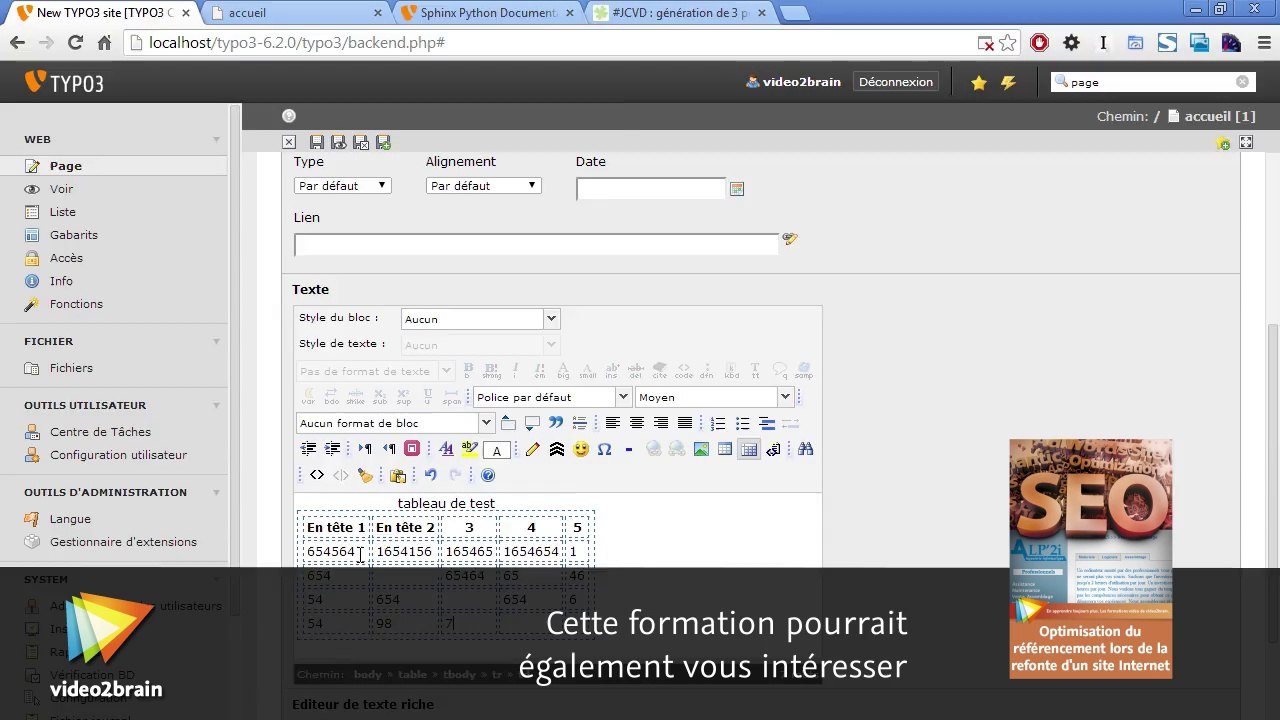The height and width of the screenshot is (720, 1280).
Task: Insert a numbered list
Action: coord(717,423)
